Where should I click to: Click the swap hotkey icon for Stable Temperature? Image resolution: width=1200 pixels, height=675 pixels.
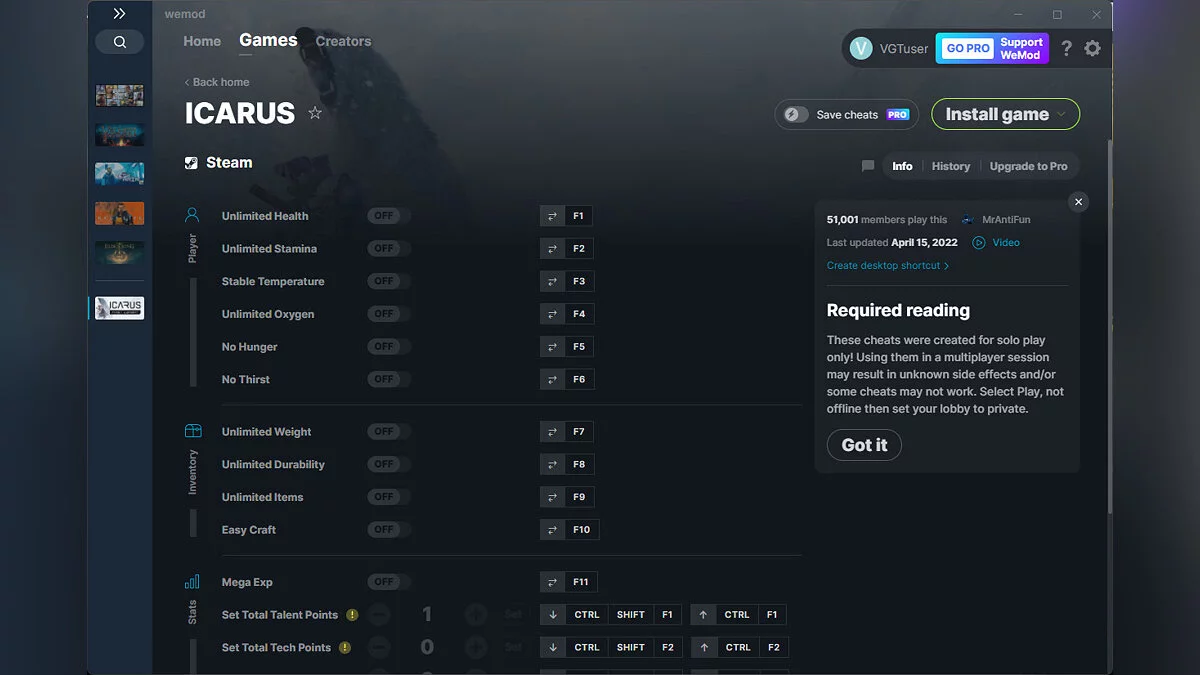(x=552, y=281)
